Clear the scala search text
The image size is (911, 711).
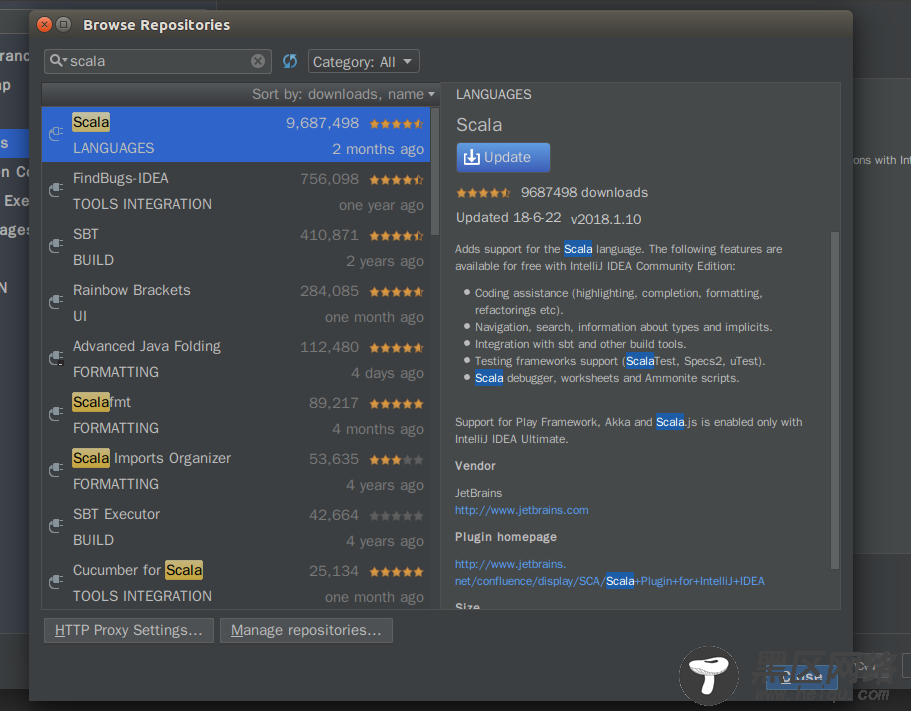click(x=258, y=61)
